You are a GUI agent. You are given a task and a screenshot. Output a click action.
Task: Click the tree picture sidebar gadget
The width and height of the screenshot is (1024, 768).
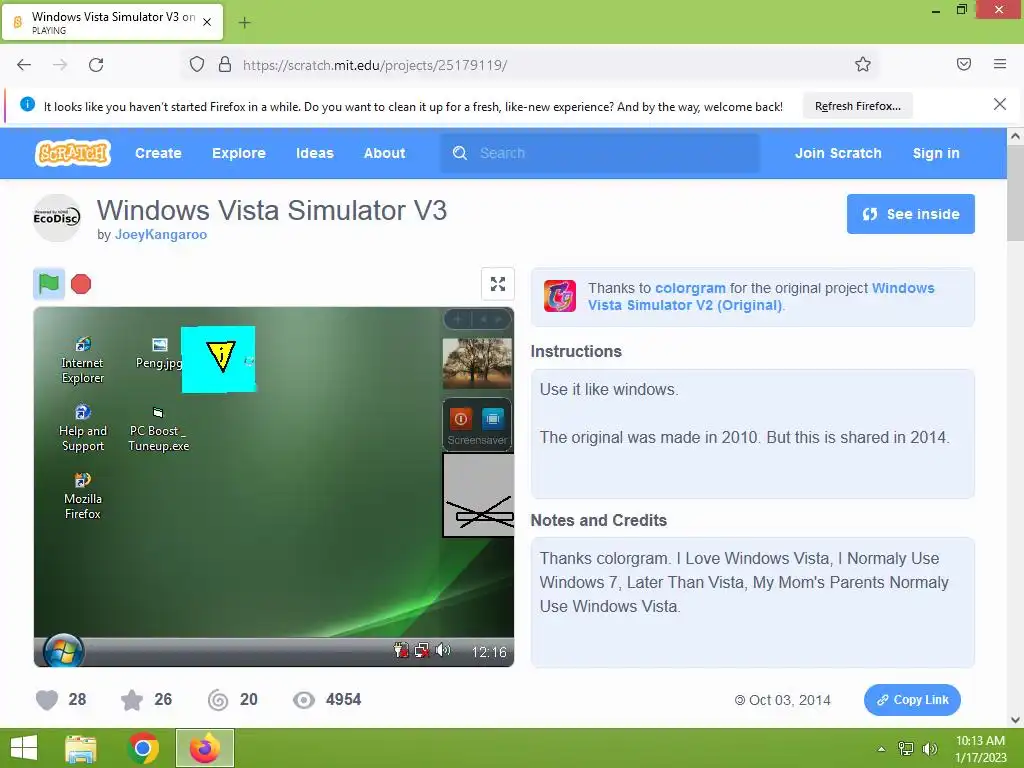point(477,363)
